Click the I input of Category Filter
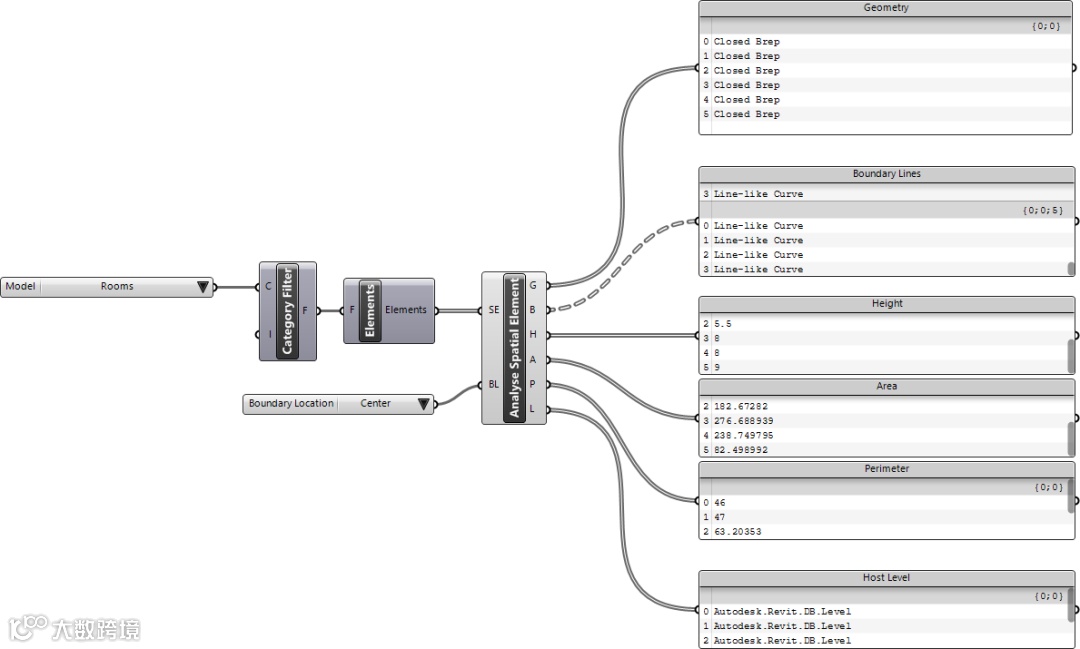 click(x=269, y=334)
